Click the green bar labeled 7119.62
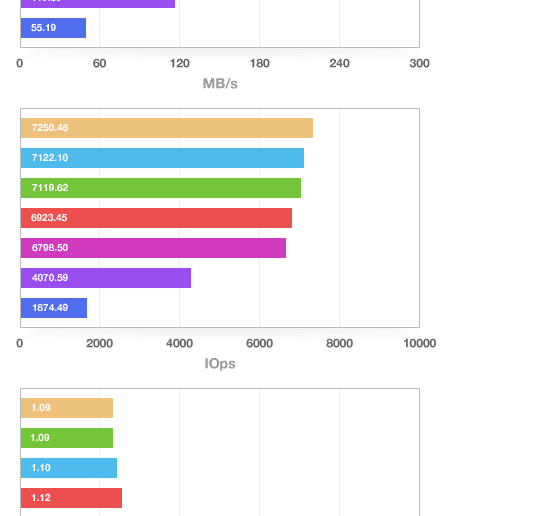Image resolution: width=560 pixels, height=516 pixels. [161, 188]
